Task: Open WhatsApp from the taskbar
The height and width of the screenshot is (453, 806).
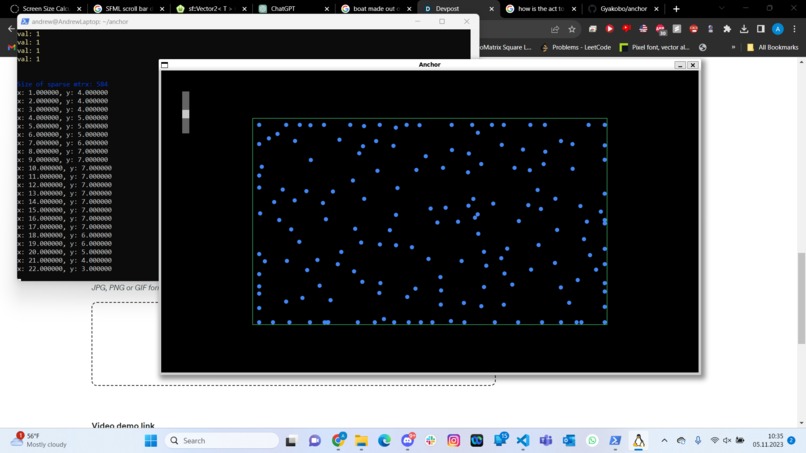Action: 592,441
